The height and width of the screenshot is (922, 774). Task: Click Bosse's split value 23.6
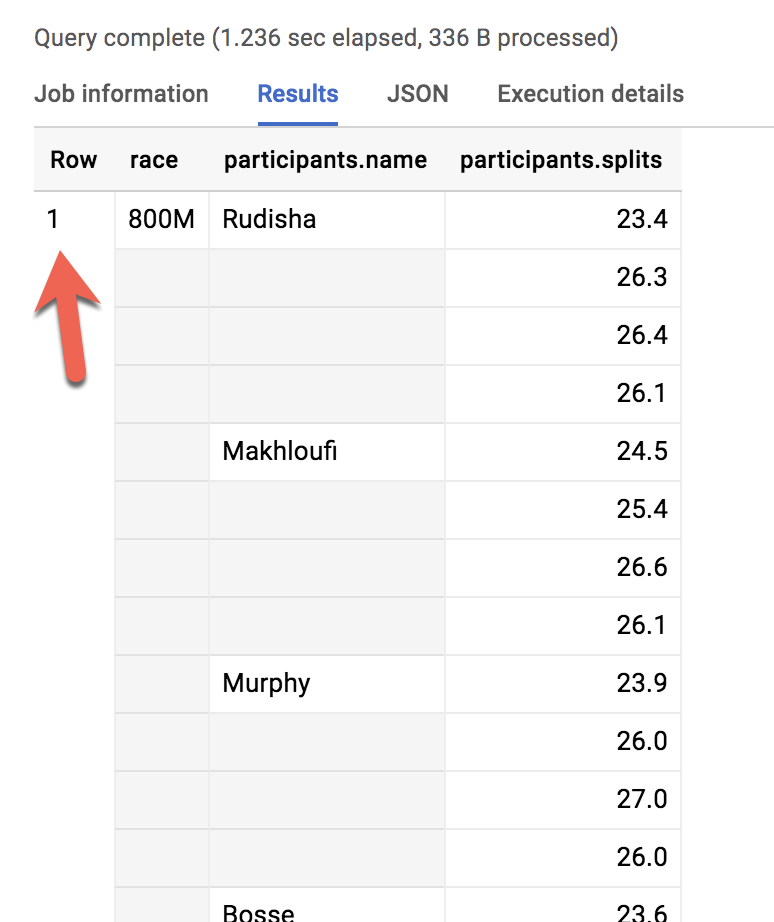click(645, 910)
